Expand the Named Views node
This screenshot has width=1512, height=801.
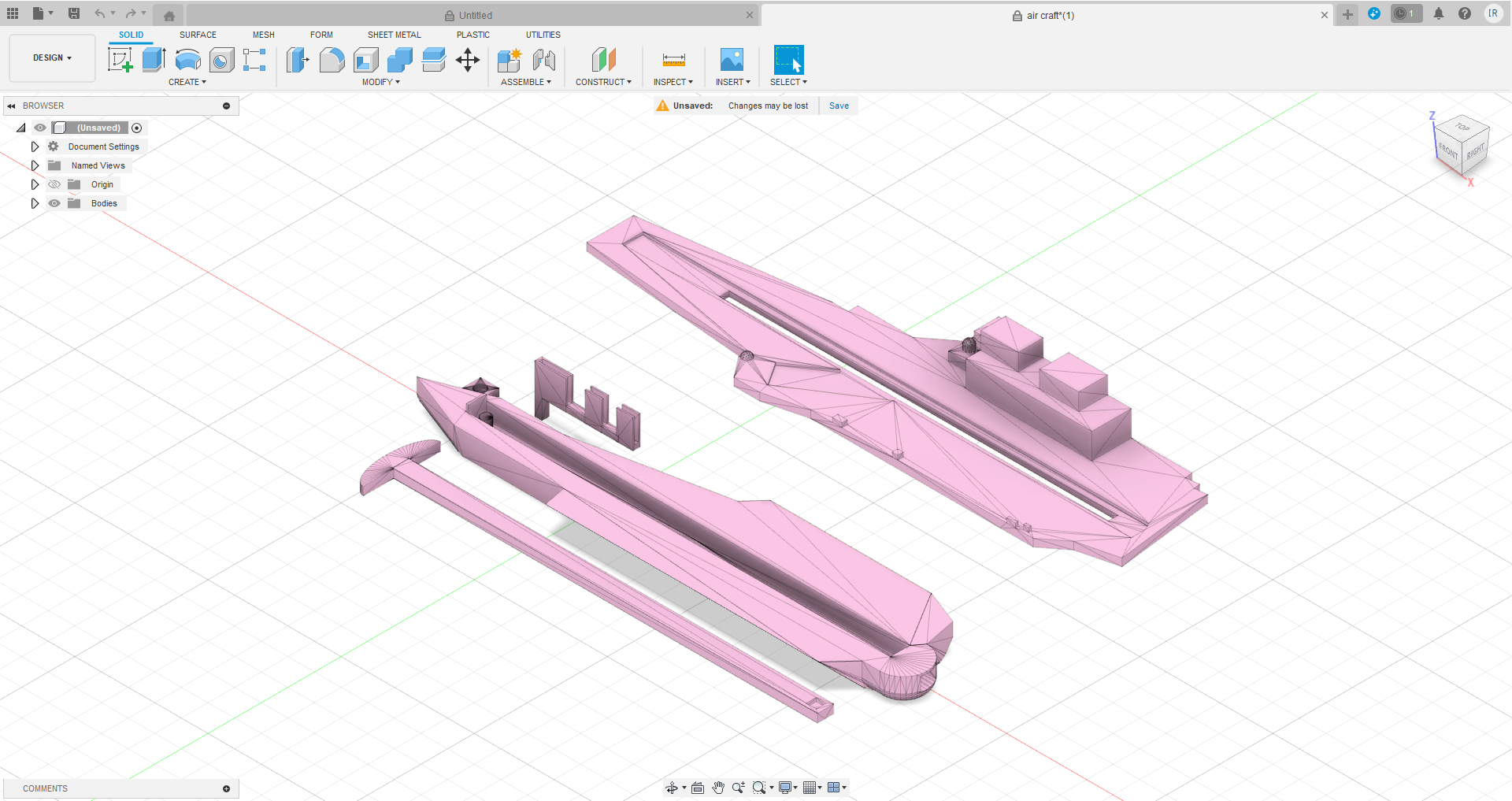(x=35, y=165)
